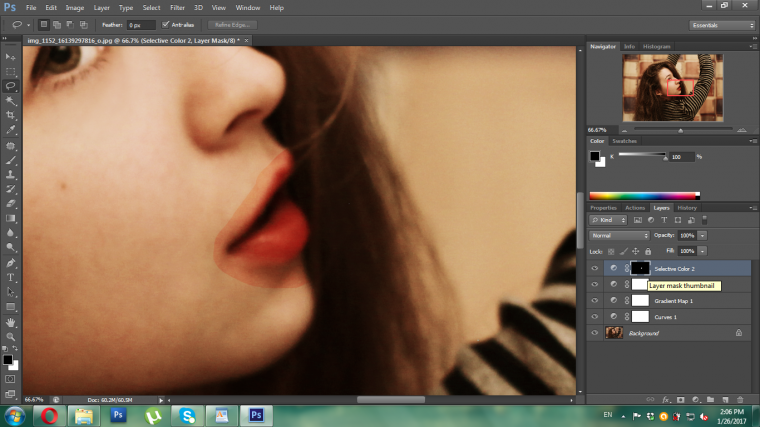This screenshot has height=427, width=760.
Task: Toggle Lock transparent pixels
Action: click(x=611, y=251)
